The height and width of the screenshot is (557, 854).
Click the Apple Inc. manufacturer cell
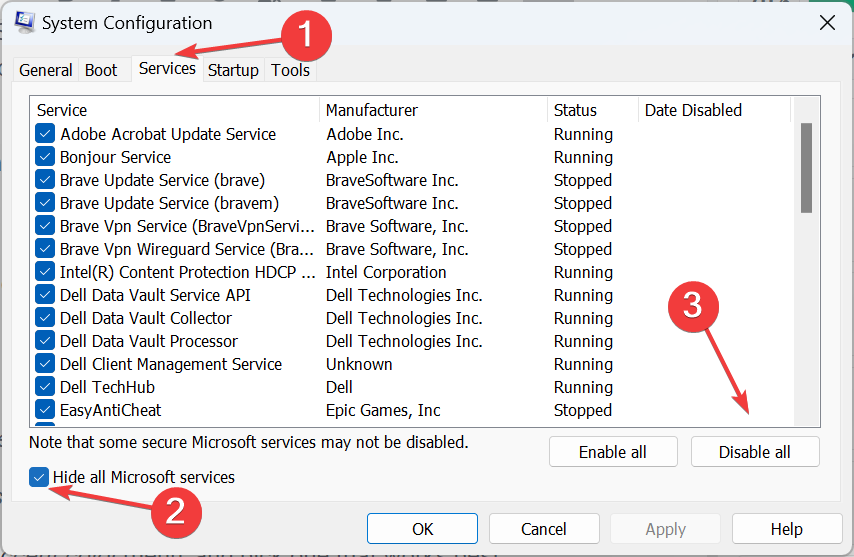362,157
